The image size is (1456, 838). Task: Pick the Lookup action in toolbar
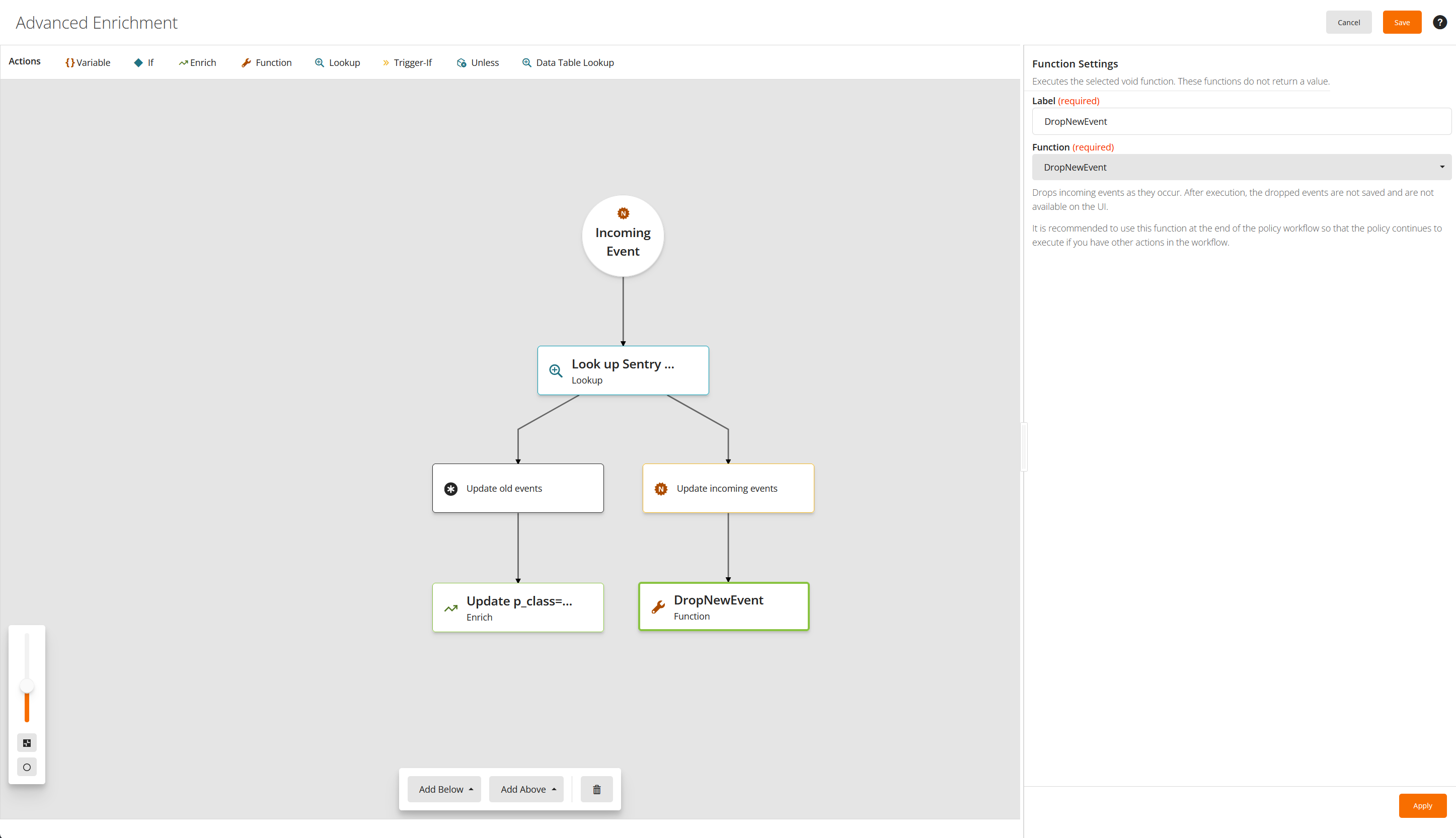pyautogui.click(x=337, y=63)
